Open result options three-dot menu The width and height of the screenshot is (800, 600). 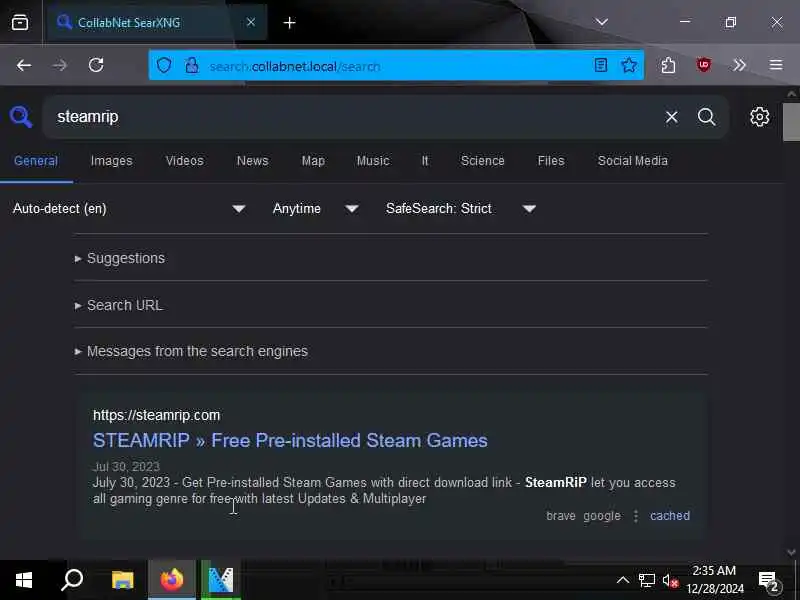[635, 516]
